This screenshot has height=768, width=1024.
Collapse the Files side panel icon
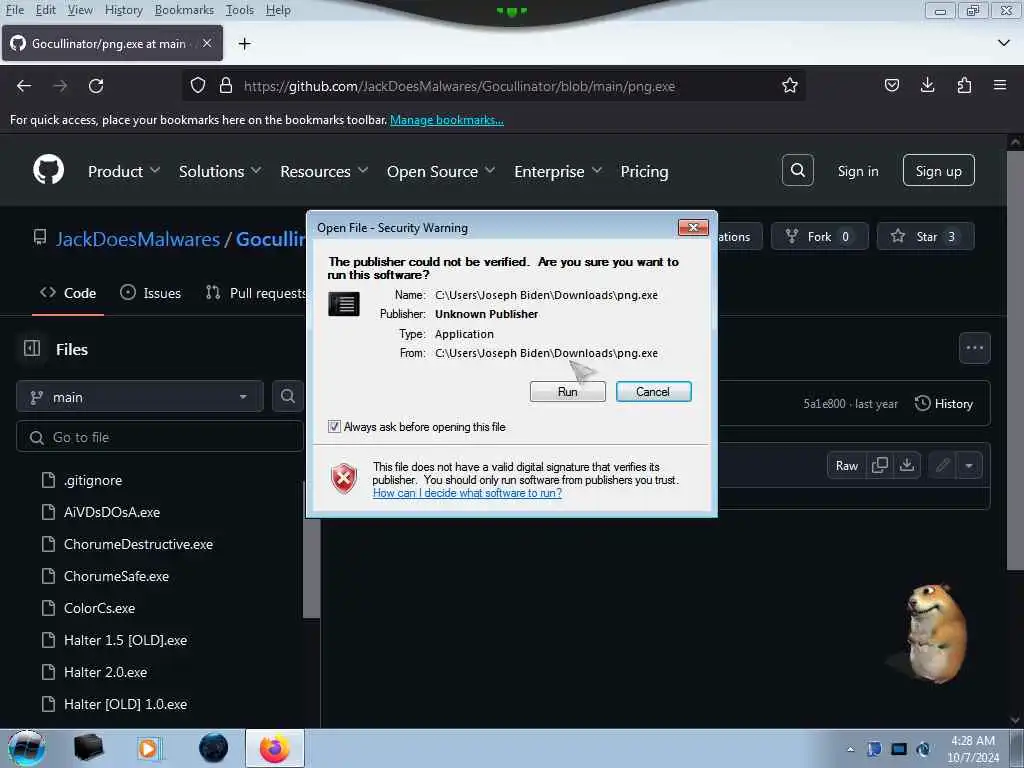[32, 349]
